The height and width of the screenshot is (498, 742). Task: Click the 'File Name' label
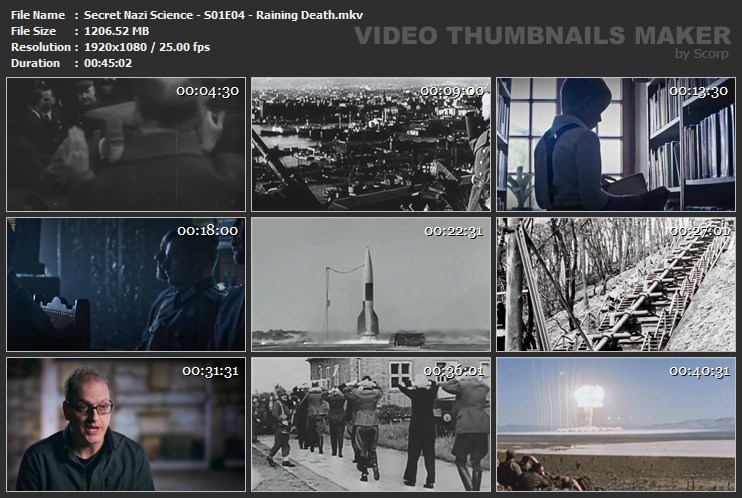click(x=38, y=15)
